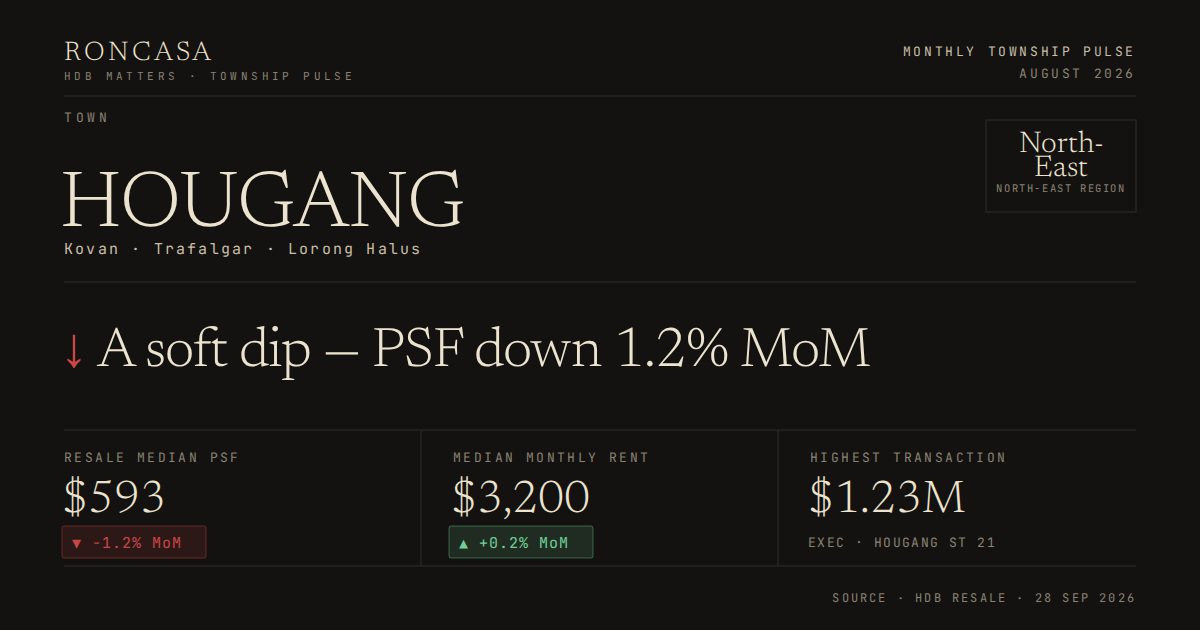The width and height of the screenshot is (1200, 630).
Task: Click the Lorong Halus label
Action: point(354,249)
